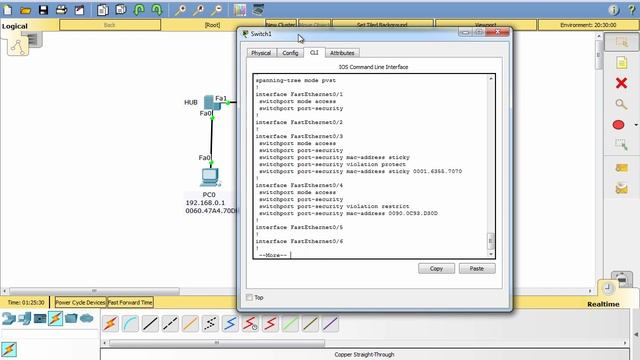The image size is (640, 360).
Task: Click the PC0 computer in workspace
Action: pyautogui.click(x=210, y=178)
